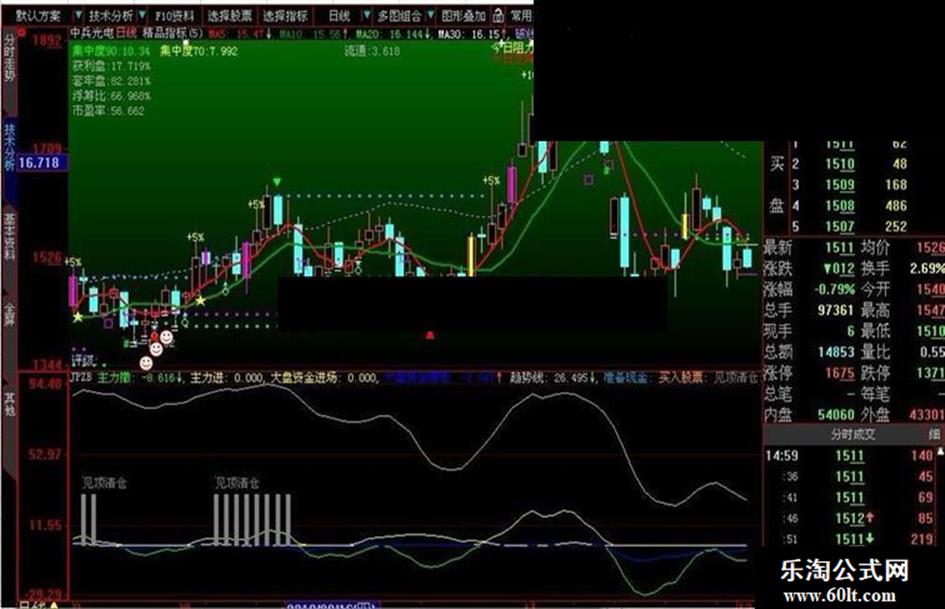Switch to 其他 sidebar tab
Screen dimensions: 945x609
9,404
